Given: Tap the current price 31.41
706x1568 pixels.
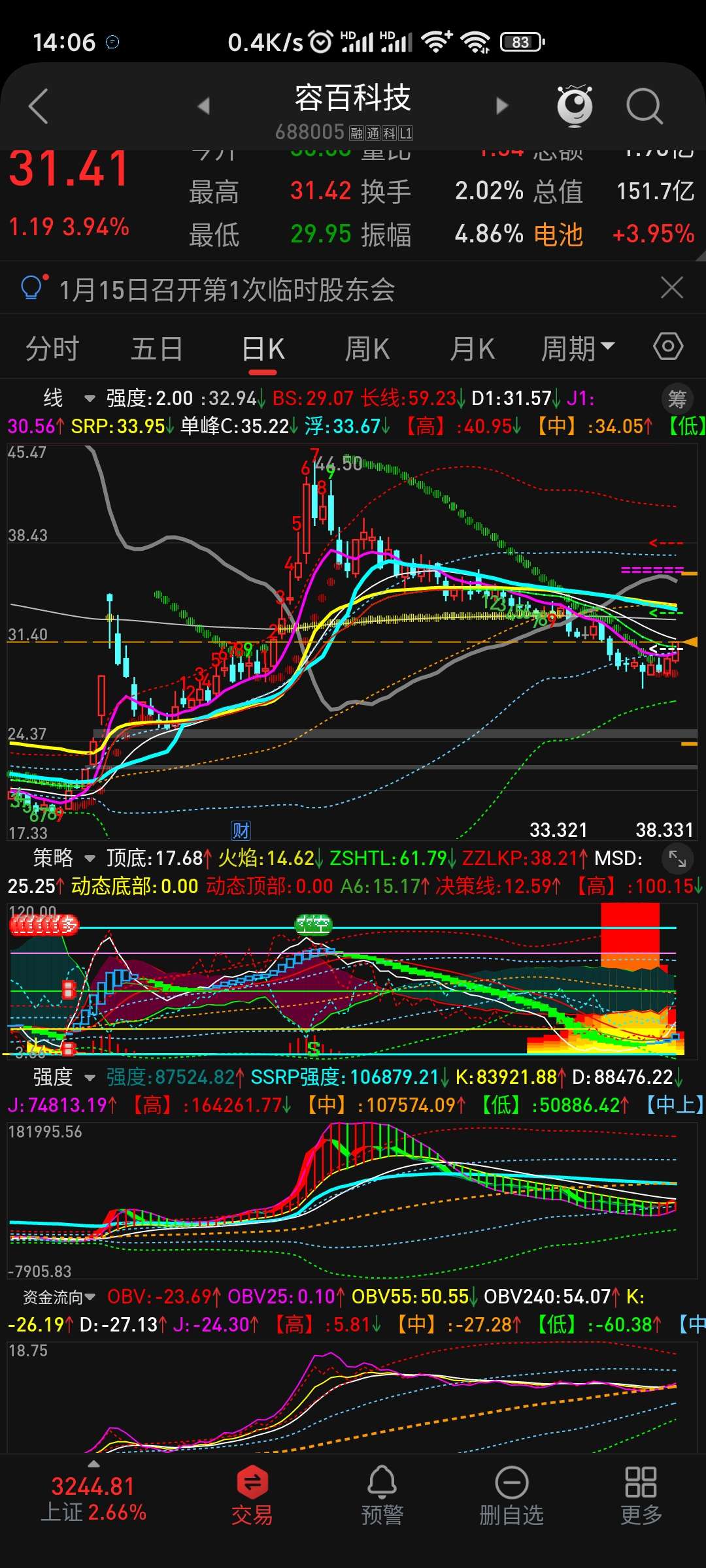Looking at the screenshot, I should [69, 169].
